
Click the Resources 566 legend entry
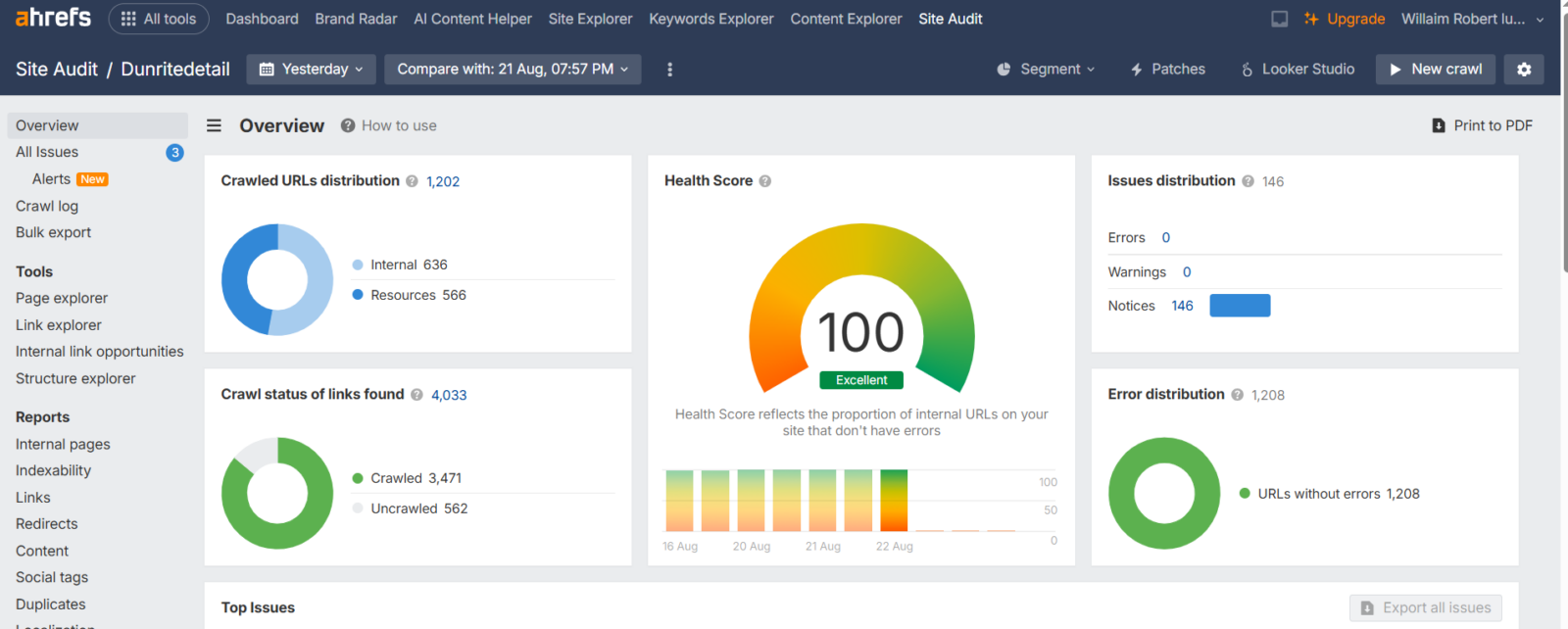click(x=409, y=295)
